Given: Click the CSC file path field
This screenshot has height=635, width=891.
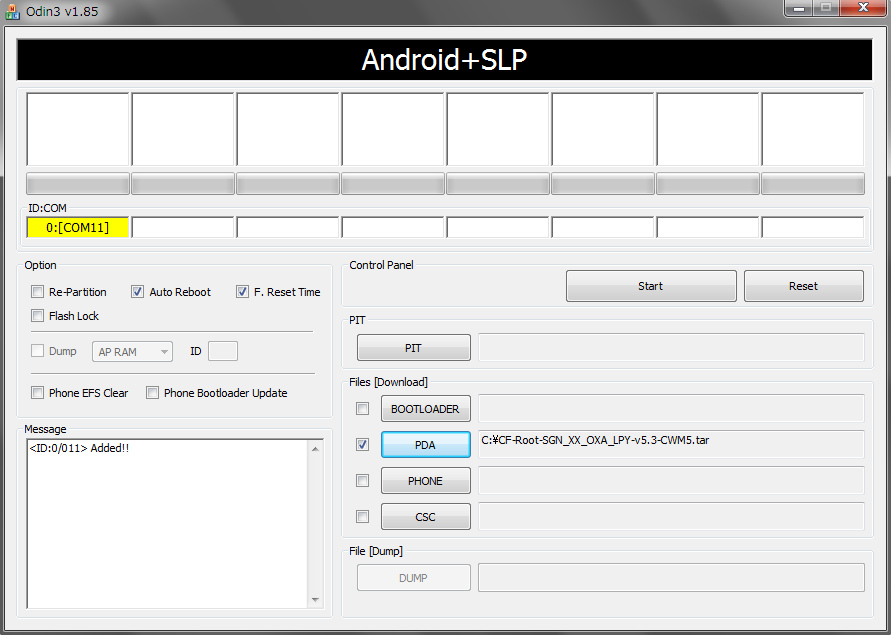Looking at the screenshot, I should tap(671, 516).
